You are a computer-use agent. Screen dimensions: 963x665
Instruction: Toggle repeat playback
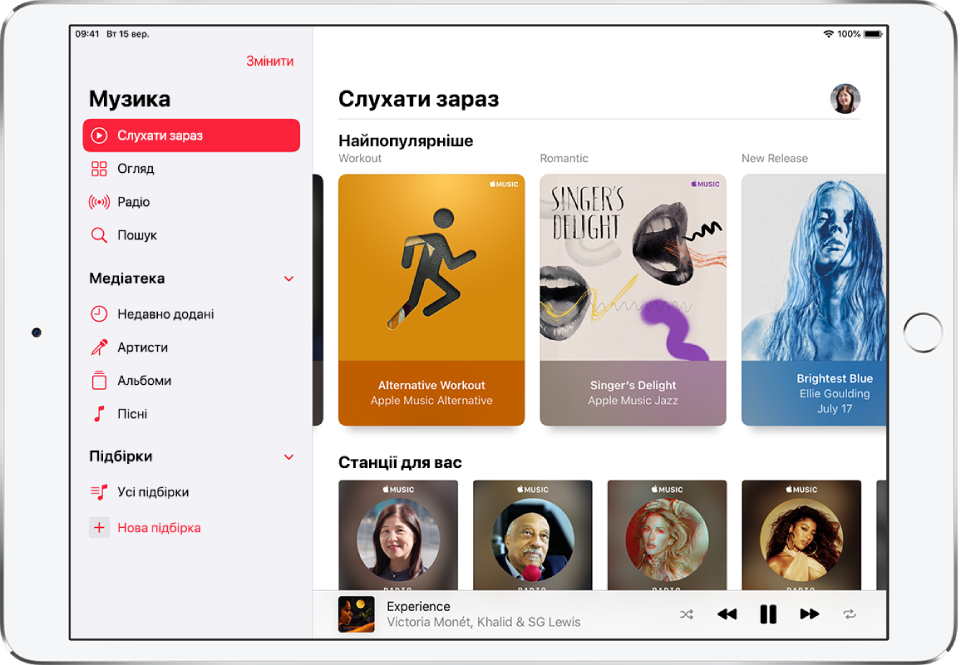pos(849,614)
